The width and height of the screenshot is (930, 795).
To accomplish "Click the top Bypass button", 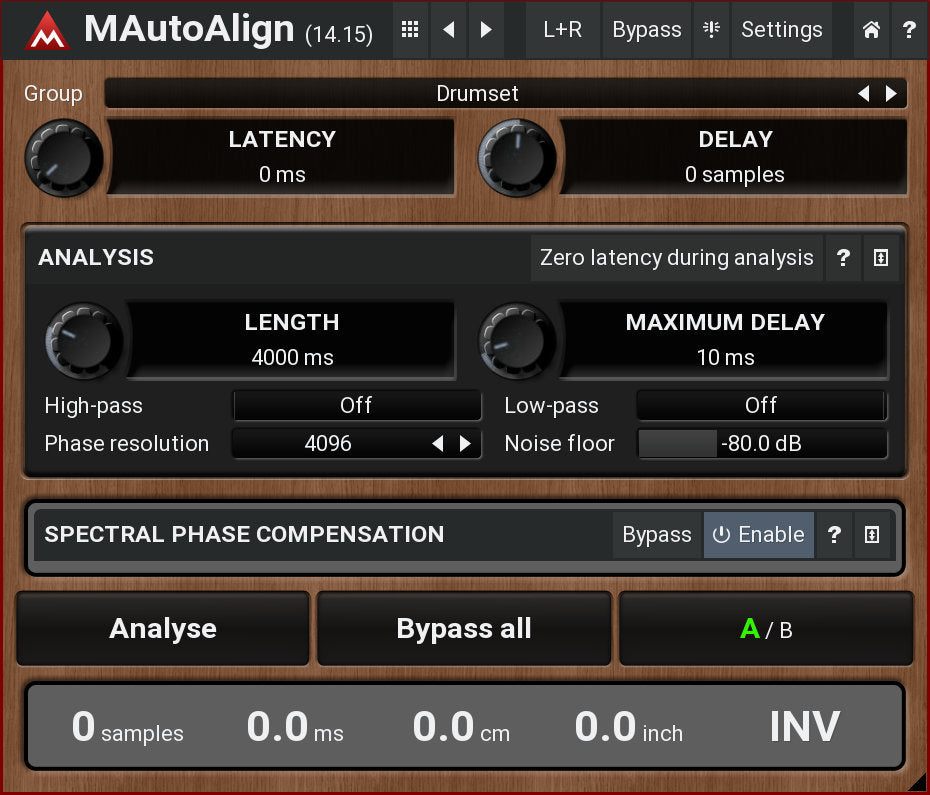I will pyautogui.click(x=647, y=30).
